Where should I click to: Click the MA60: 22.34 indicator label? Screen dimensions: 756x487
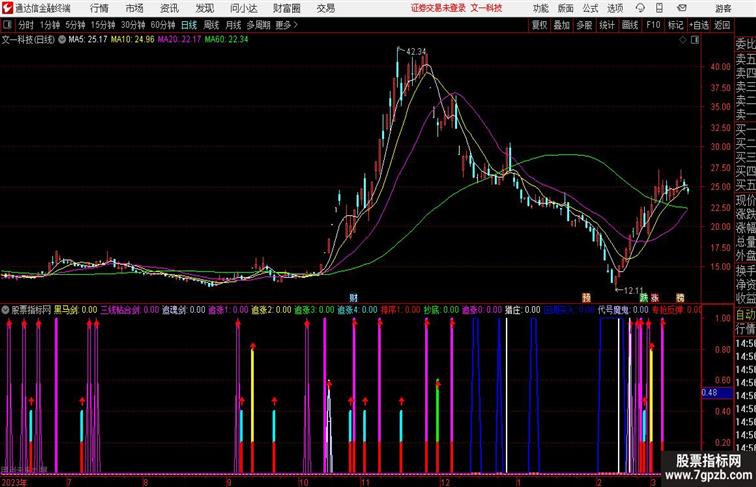(x=226, y=40)
